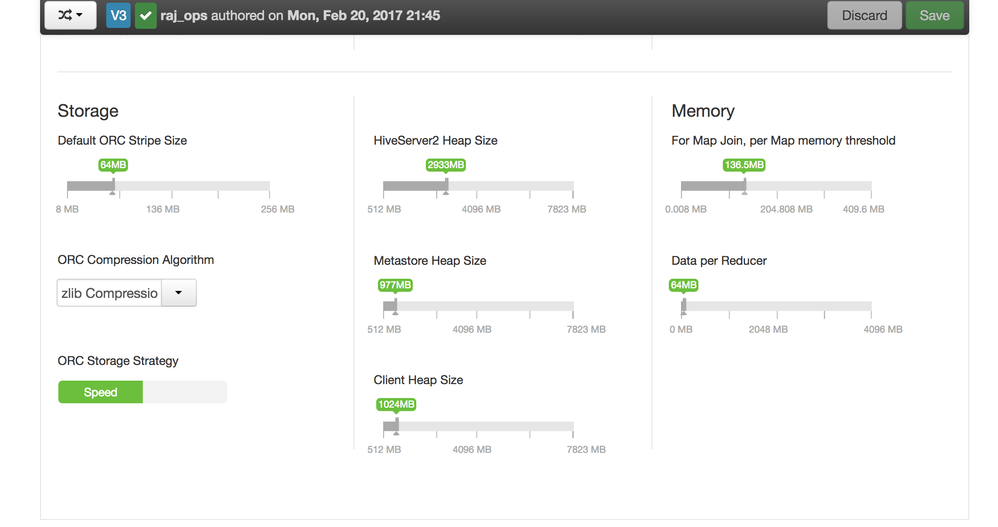The width and height of the screenshot is (998, 527).
Task: Select Speed for ORC Storage Strategy
Action: click(x=101, y=393)
